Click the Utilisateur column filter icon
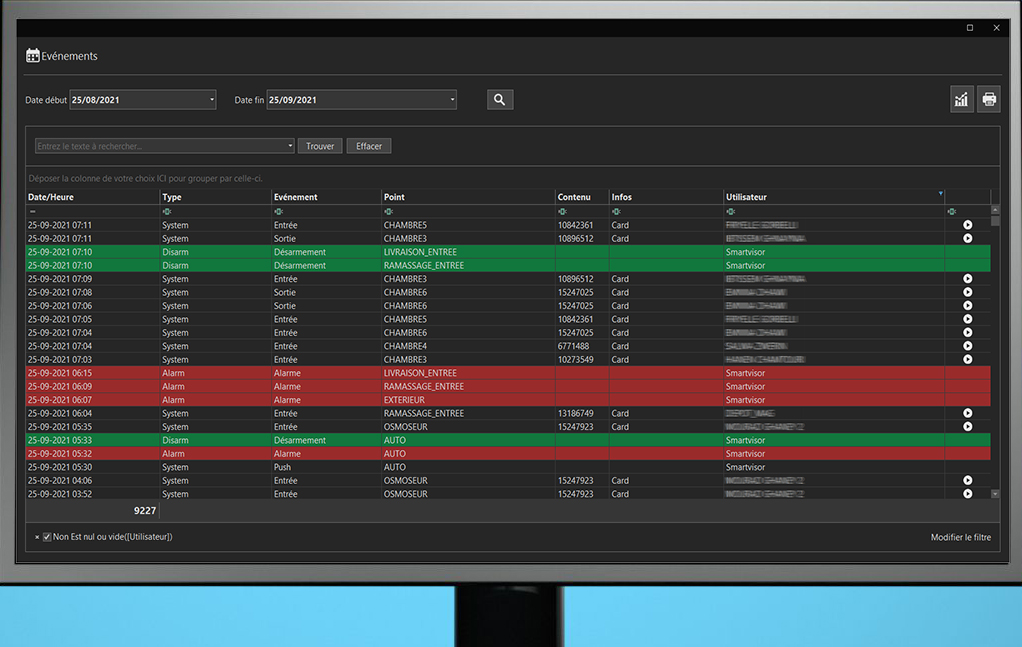1022x647 pixels. (940, 193)
